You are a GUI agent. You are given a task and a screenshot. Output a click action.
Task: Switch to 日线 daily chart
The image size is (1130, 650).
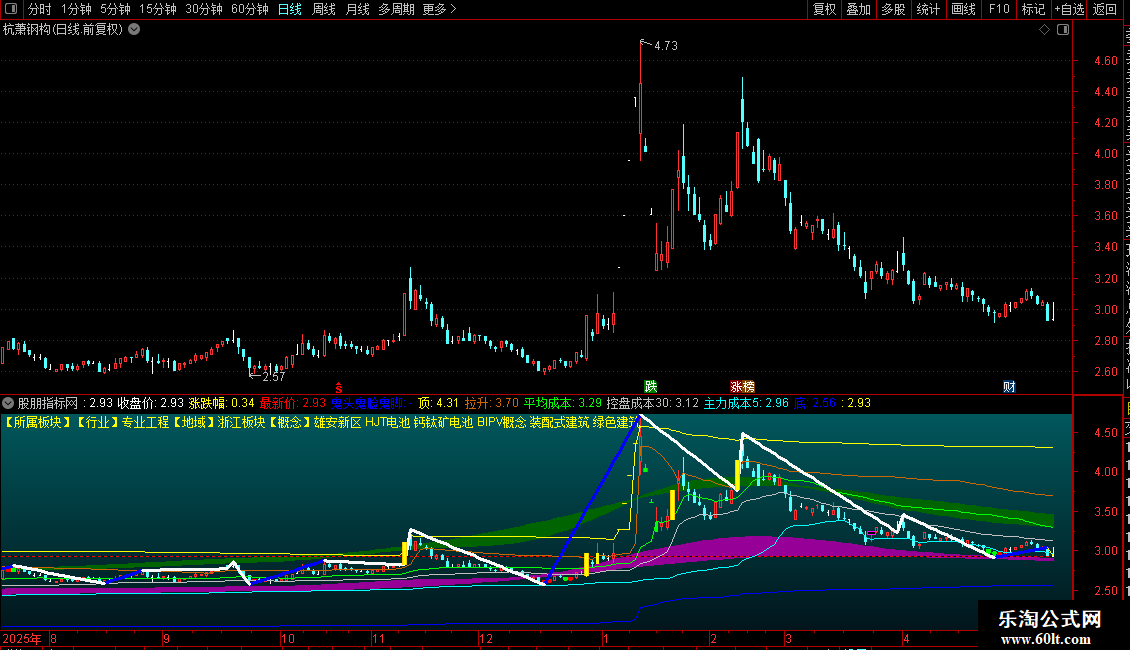coord(290,9)
